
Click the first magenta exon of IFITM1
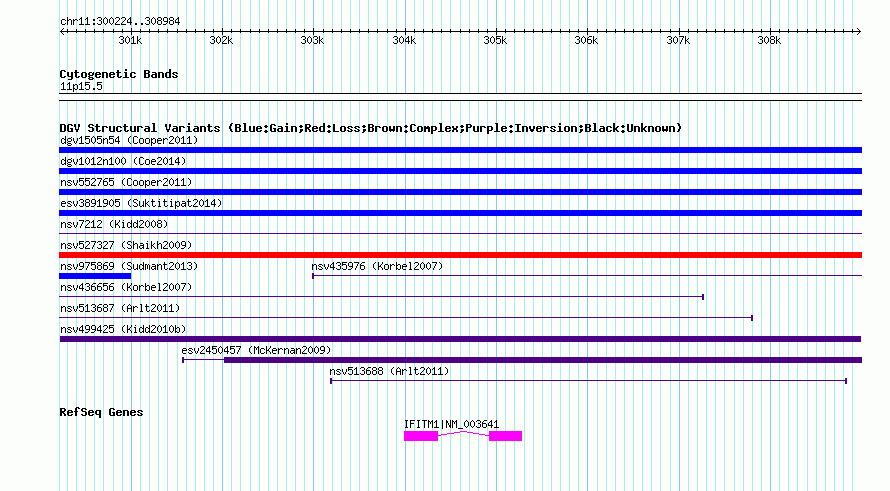click(x=421, y=436)
